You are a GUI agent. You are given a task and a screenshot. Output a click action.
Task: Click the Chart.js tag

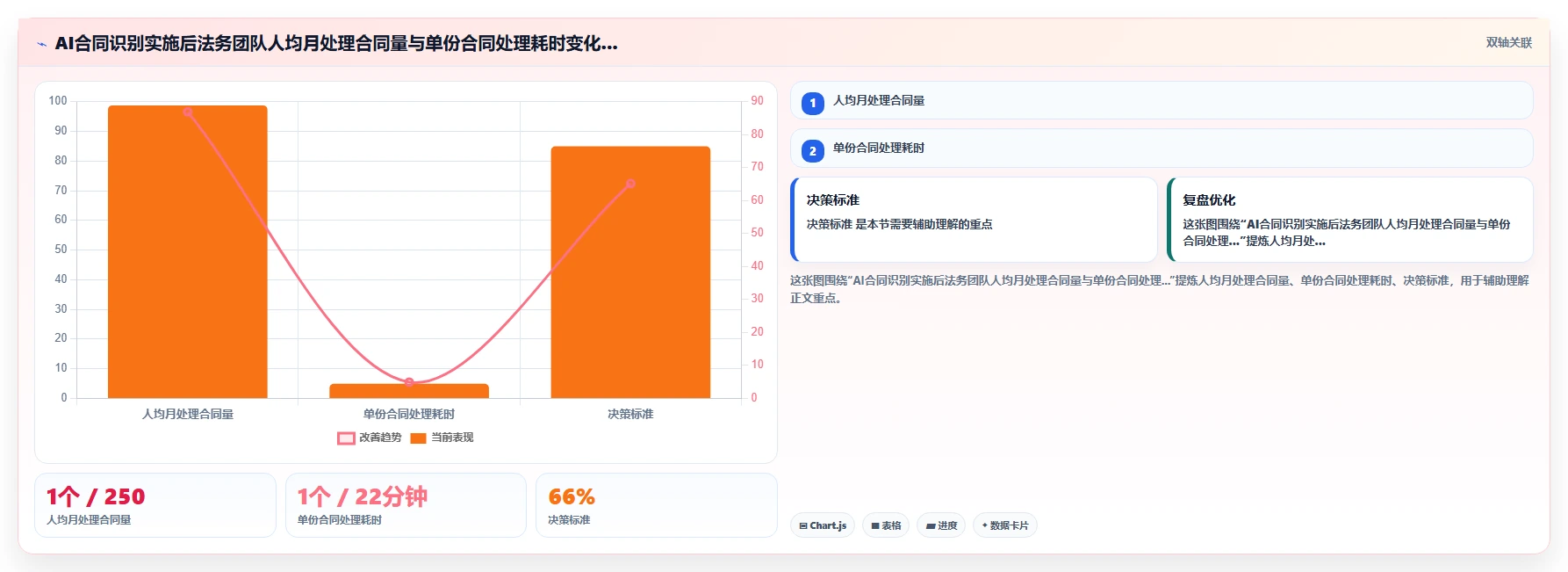coord(823,525)
